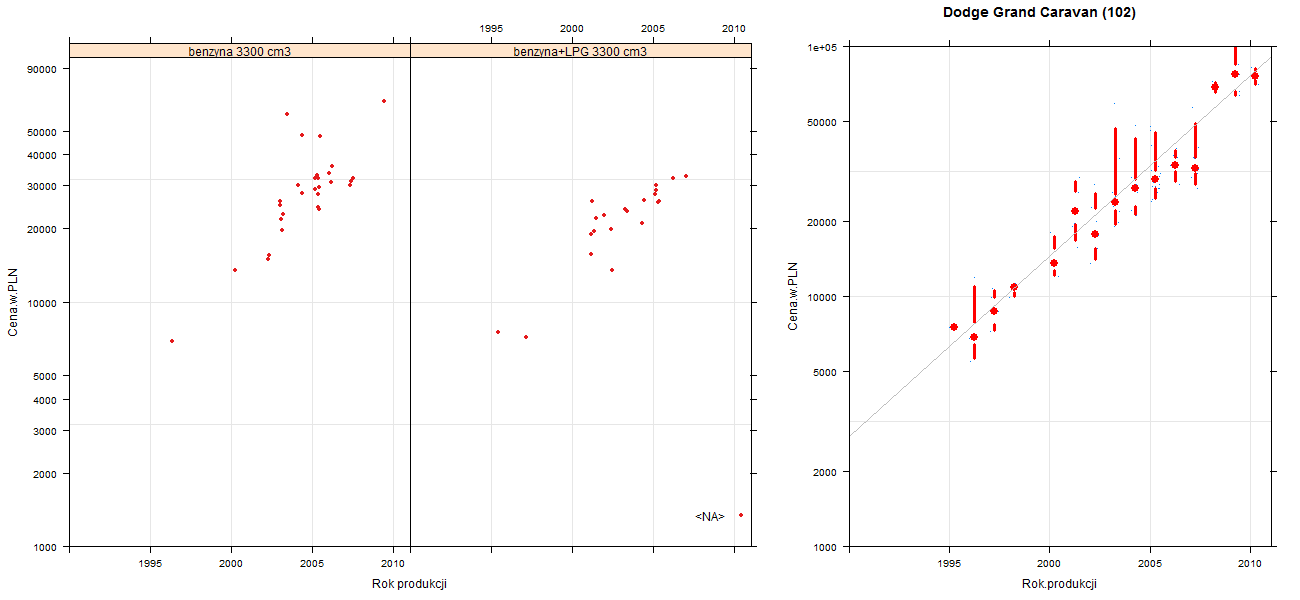1300x600 pixels.
Task: Click the "2010" year label below the benzyna panel
Action: [x=393, y=563]
